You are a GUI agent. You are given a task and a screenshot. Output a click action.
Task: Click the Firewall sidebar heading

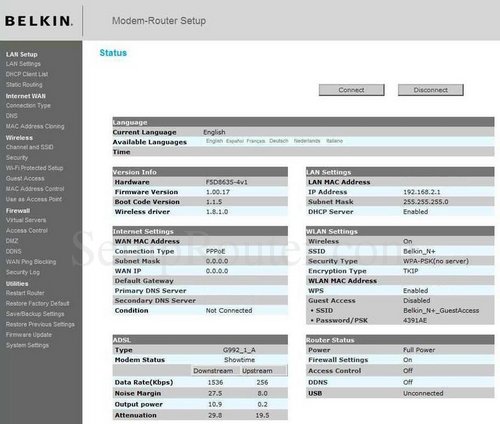(18, 210)
